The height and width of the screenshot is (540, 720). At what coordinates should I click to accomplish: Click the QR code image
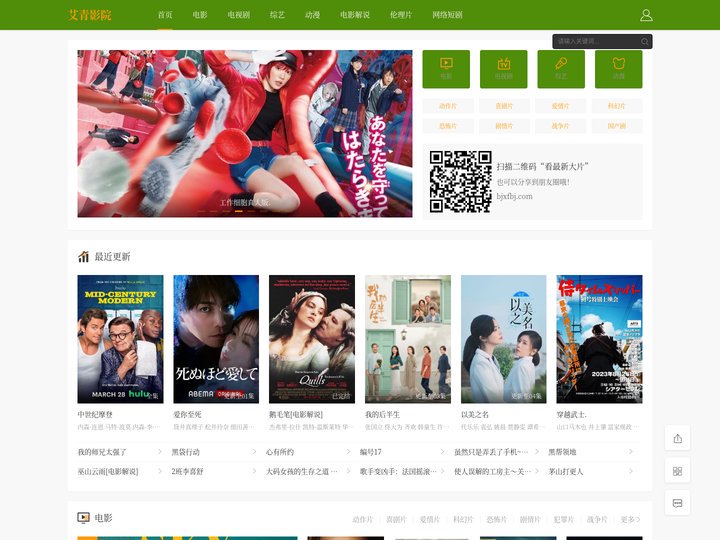(461, 181)
